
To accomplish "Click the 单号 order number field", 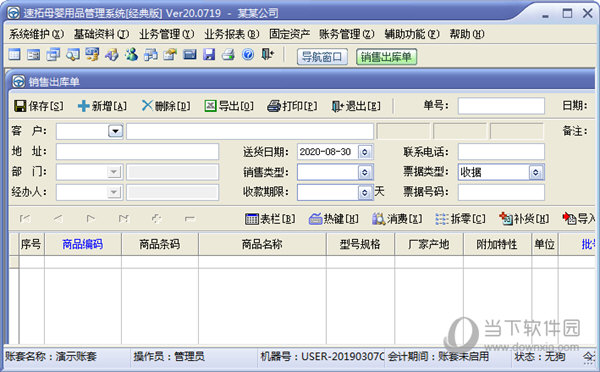I will 501,106.
